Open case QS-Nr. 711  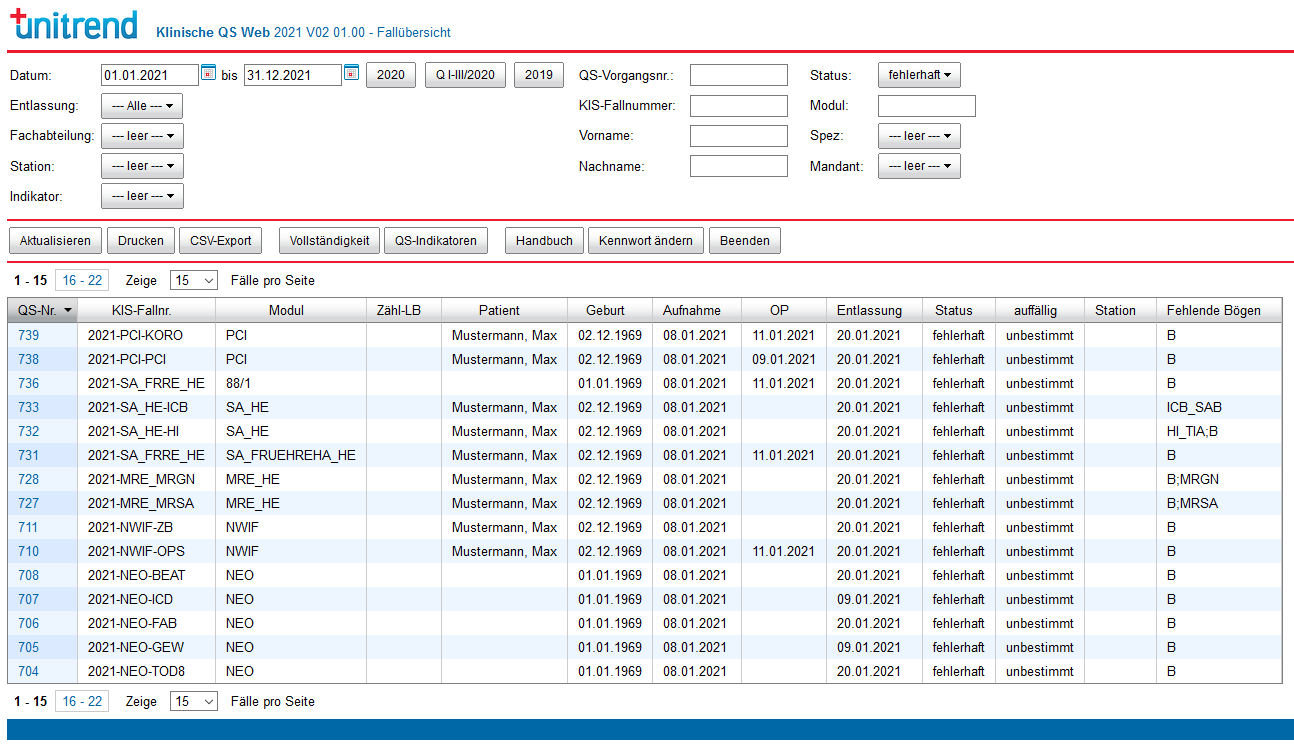29,527
